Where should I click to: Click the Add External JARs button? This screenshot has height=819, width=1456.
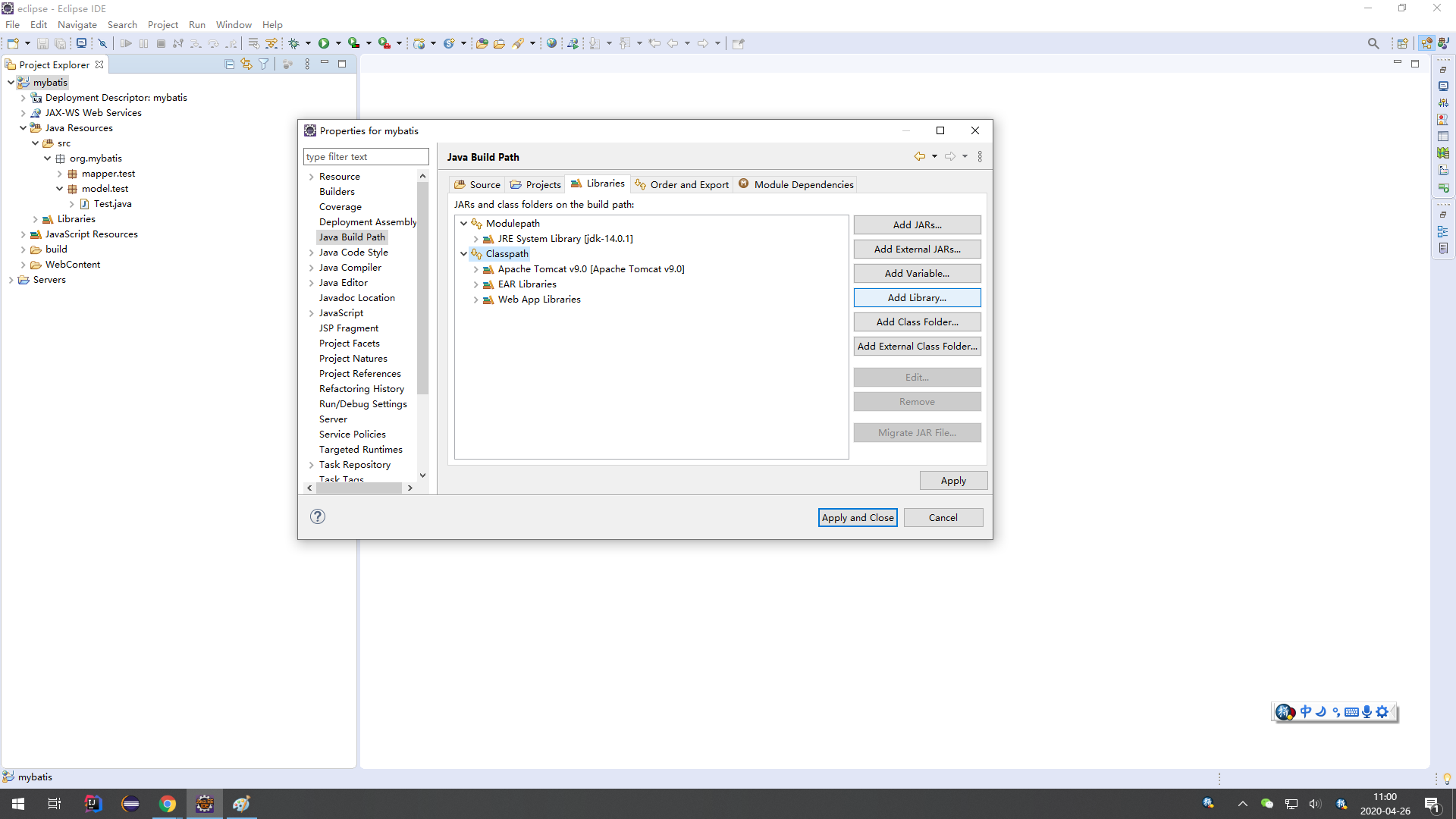(x=917, y=249)
